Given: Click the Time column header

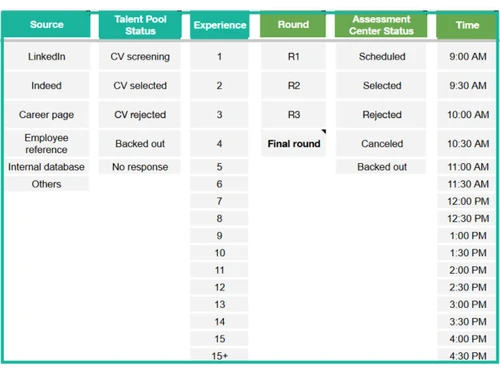Looking at the screenshot, I should click(467, 25).
